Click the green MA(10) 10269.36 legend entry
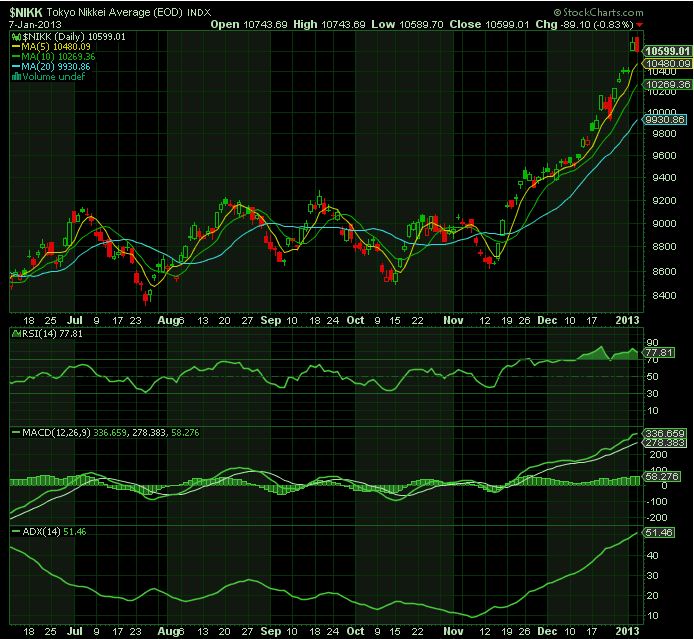This screenshot has height=639, width=694. pyautogui.click(x=53, y=57)
